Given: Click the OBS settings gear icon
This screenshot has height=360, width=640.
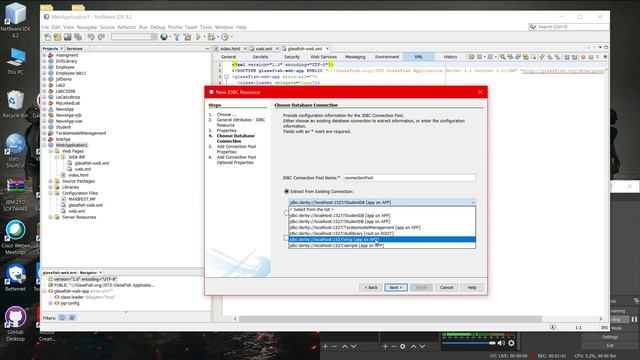Looking at the screenshot, I should [511, 343].
